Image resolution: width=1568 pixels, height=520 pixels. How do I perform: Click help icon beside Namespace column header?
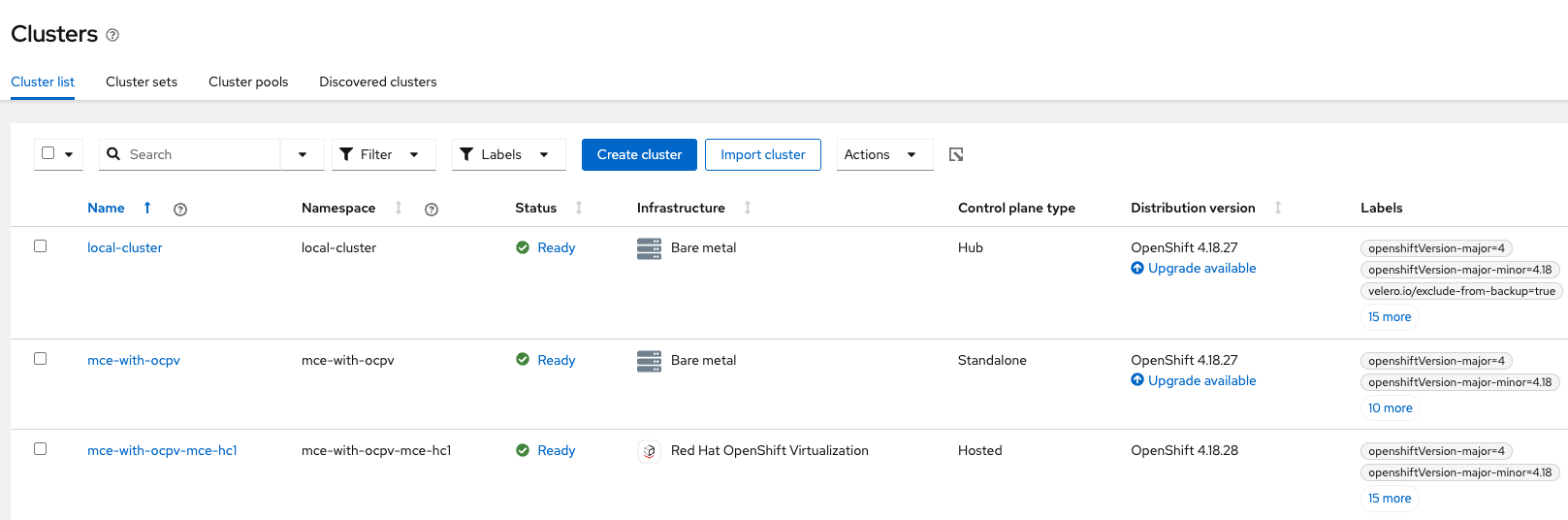click(432, 210)
